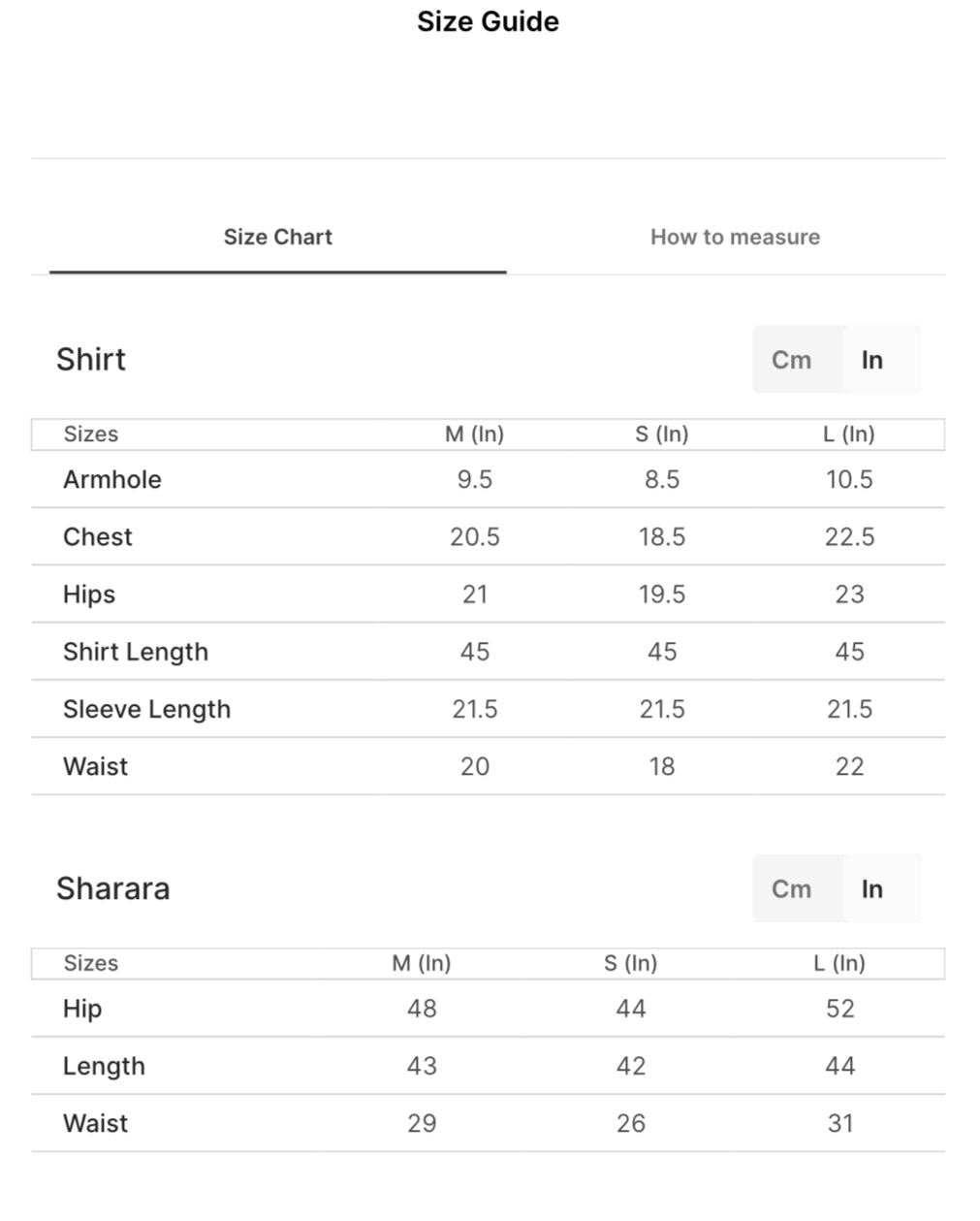This screenshot has width=980, height=1221.
Task: Select the Sharara L (In) column header
Action: (839, 964)
